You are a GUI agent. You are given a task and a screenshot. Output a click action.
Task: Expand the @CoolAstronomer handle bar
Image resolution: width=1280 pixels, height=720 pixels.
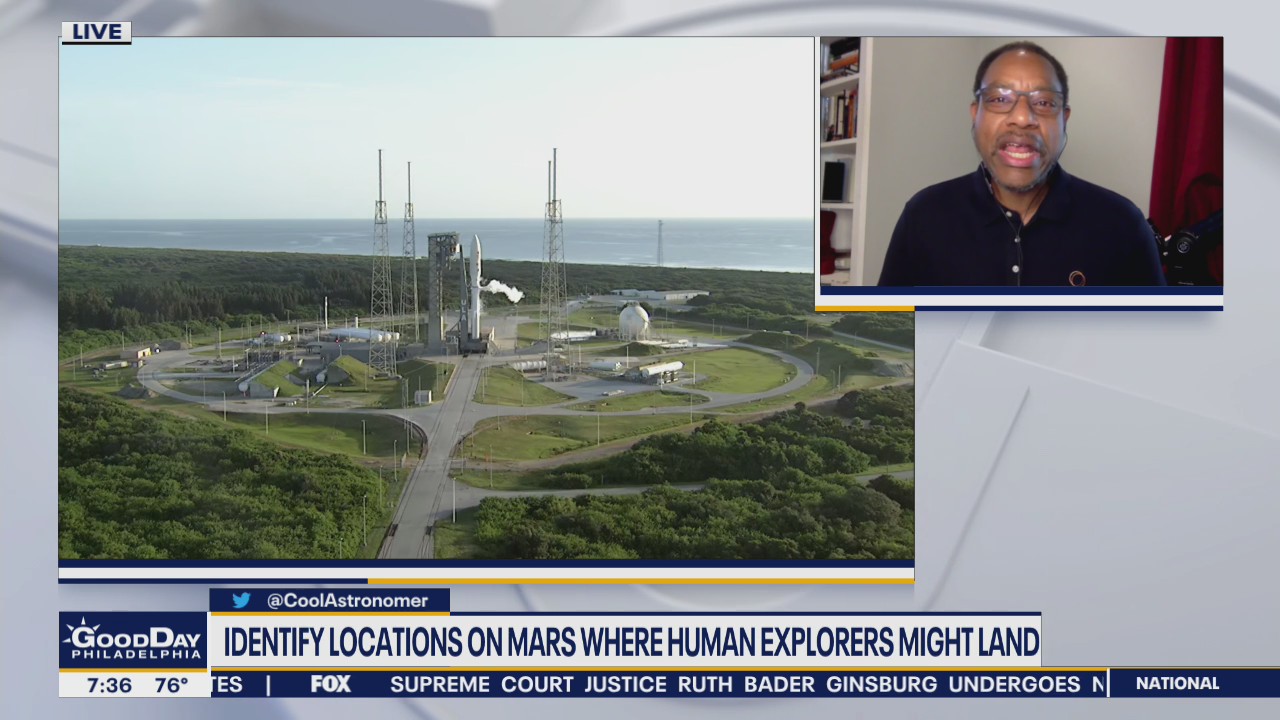[330, 601]
